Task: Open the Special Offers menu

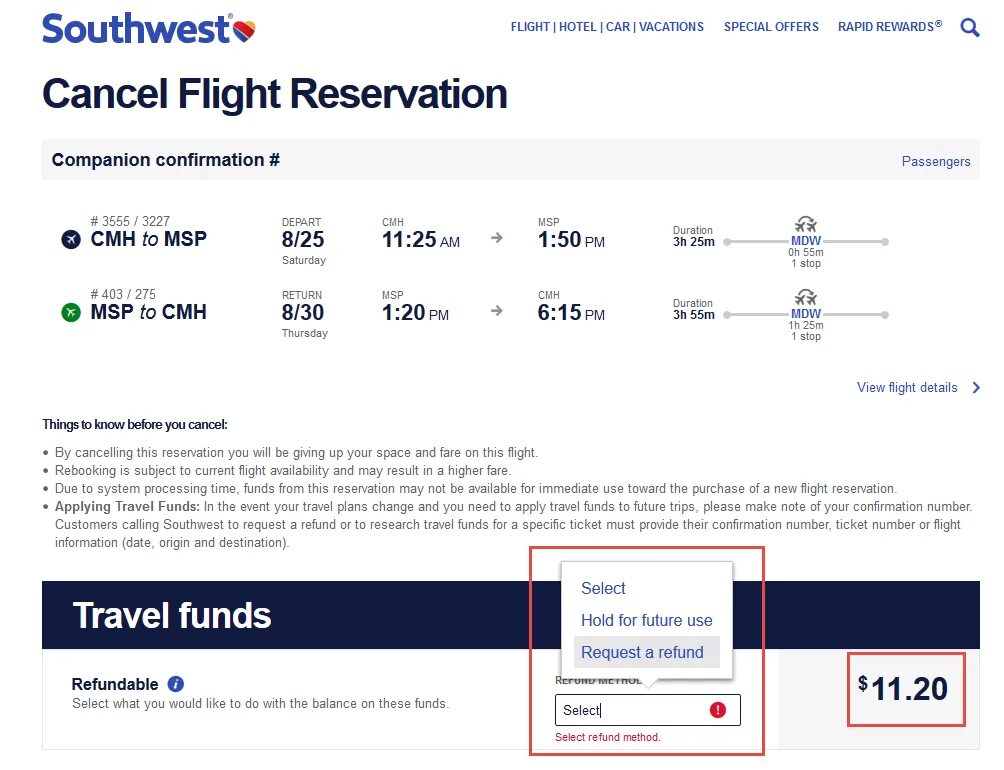Action: (x=771, y=27)
